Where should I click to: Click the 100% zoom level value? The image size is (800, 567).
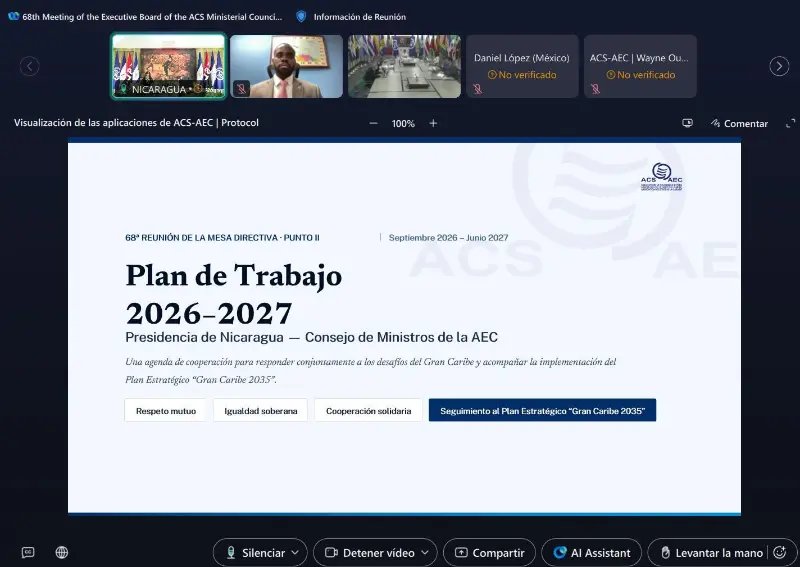[x=403, y=124]
